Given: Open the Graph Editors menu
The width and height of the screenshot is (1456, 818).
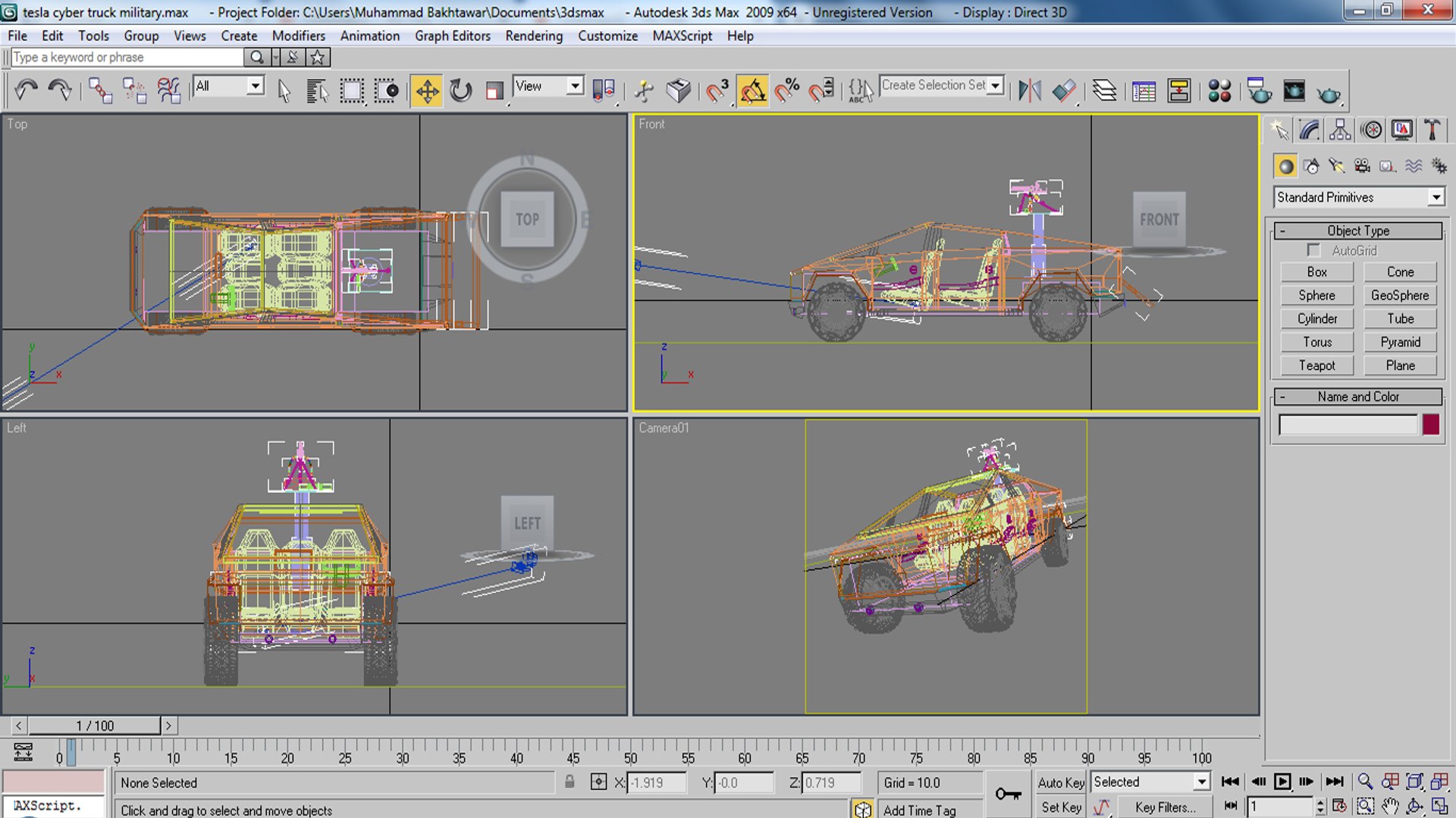Looking at the screenshot, I should coord(453,36).
